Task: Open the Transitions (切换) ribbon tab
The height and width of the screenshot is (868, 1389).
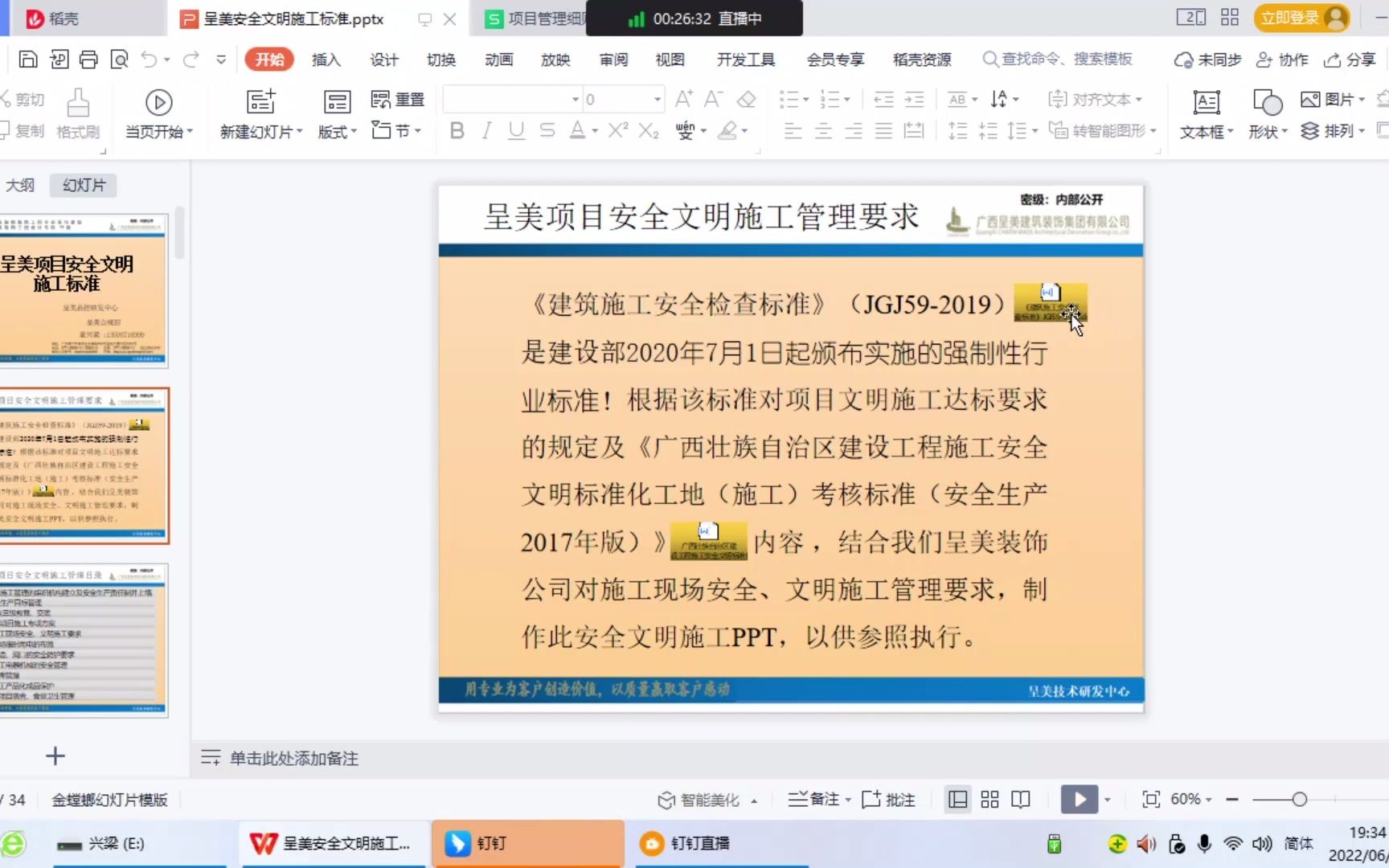Action: (x=440, y=59)
